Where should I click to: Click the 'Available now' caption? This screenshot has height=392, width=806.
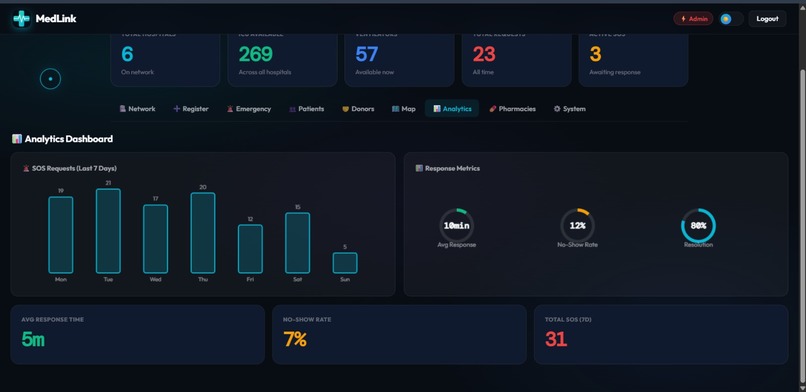coord(375,72)
